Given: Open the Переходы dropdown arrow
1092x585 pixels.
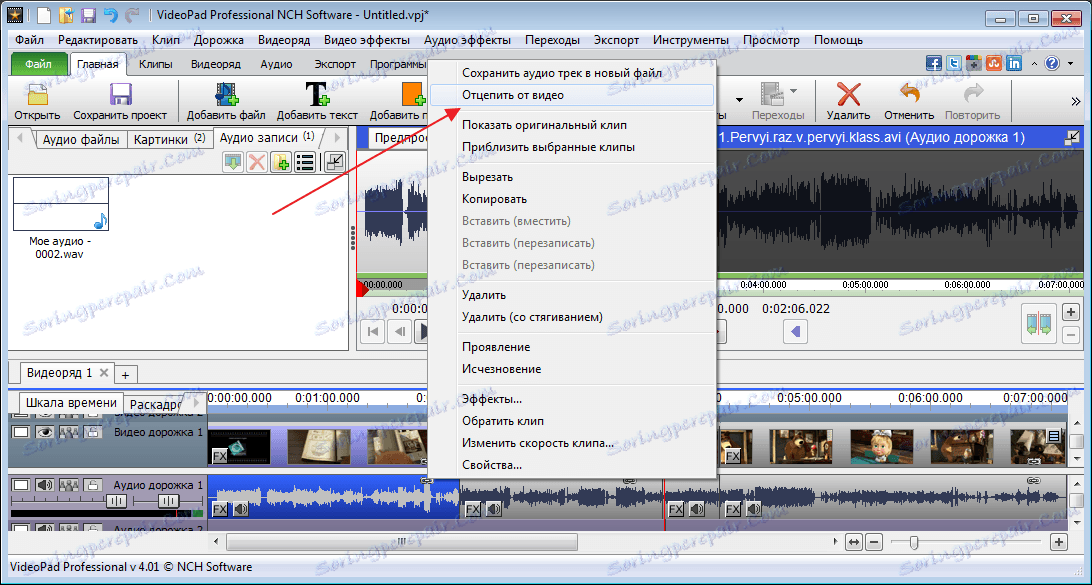Looking at the screenshot, I should point(793,91).
